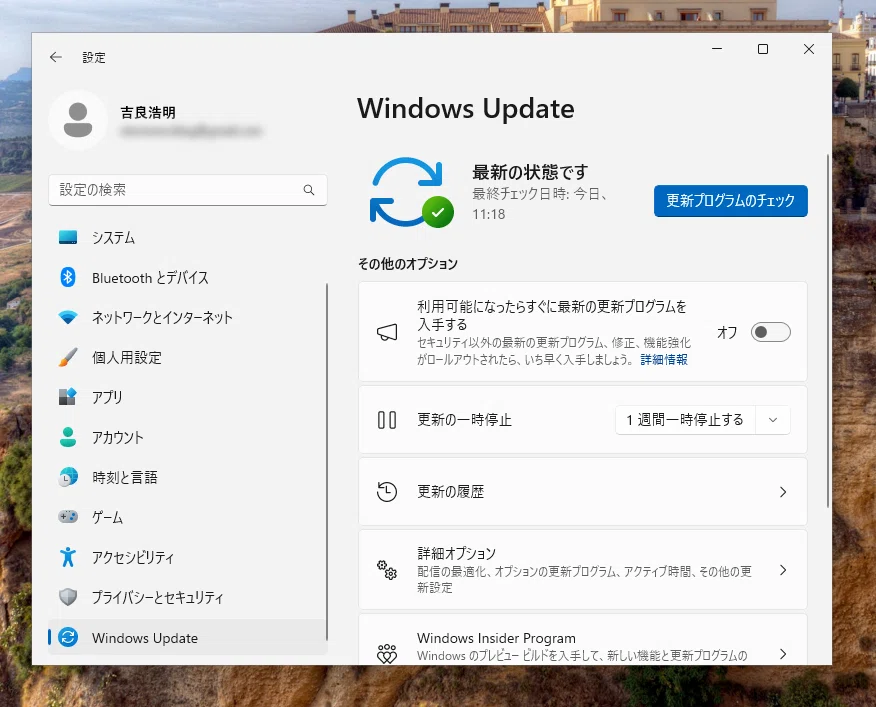Click the 詳細オプション title text
Image resolution: width=876 pixels, height=707 pixels.
[x=456, y=553]
